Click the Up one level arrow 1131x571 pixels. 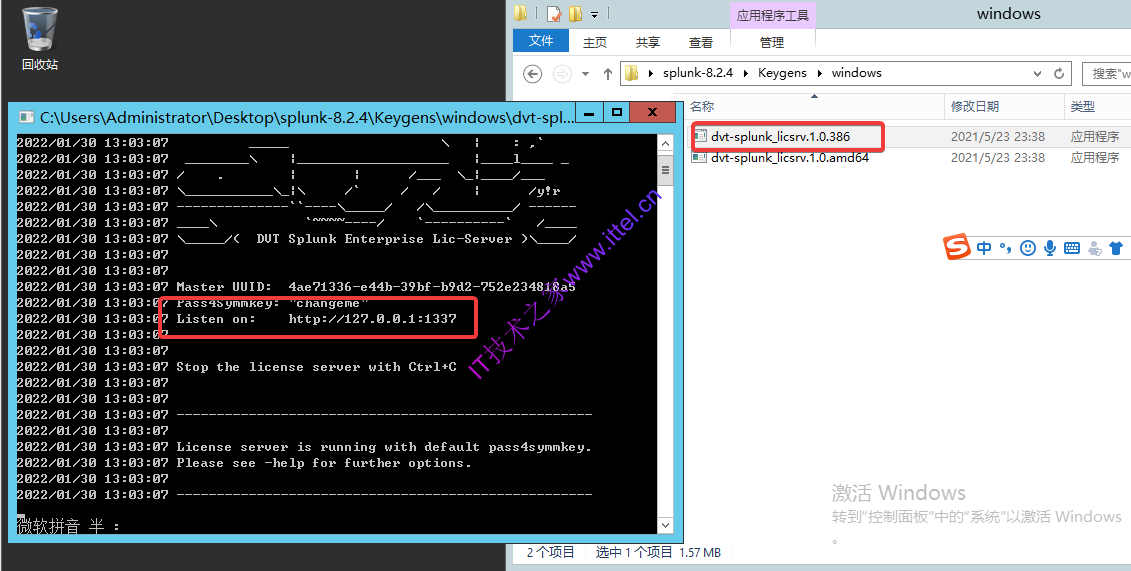(x=607, y=74)
